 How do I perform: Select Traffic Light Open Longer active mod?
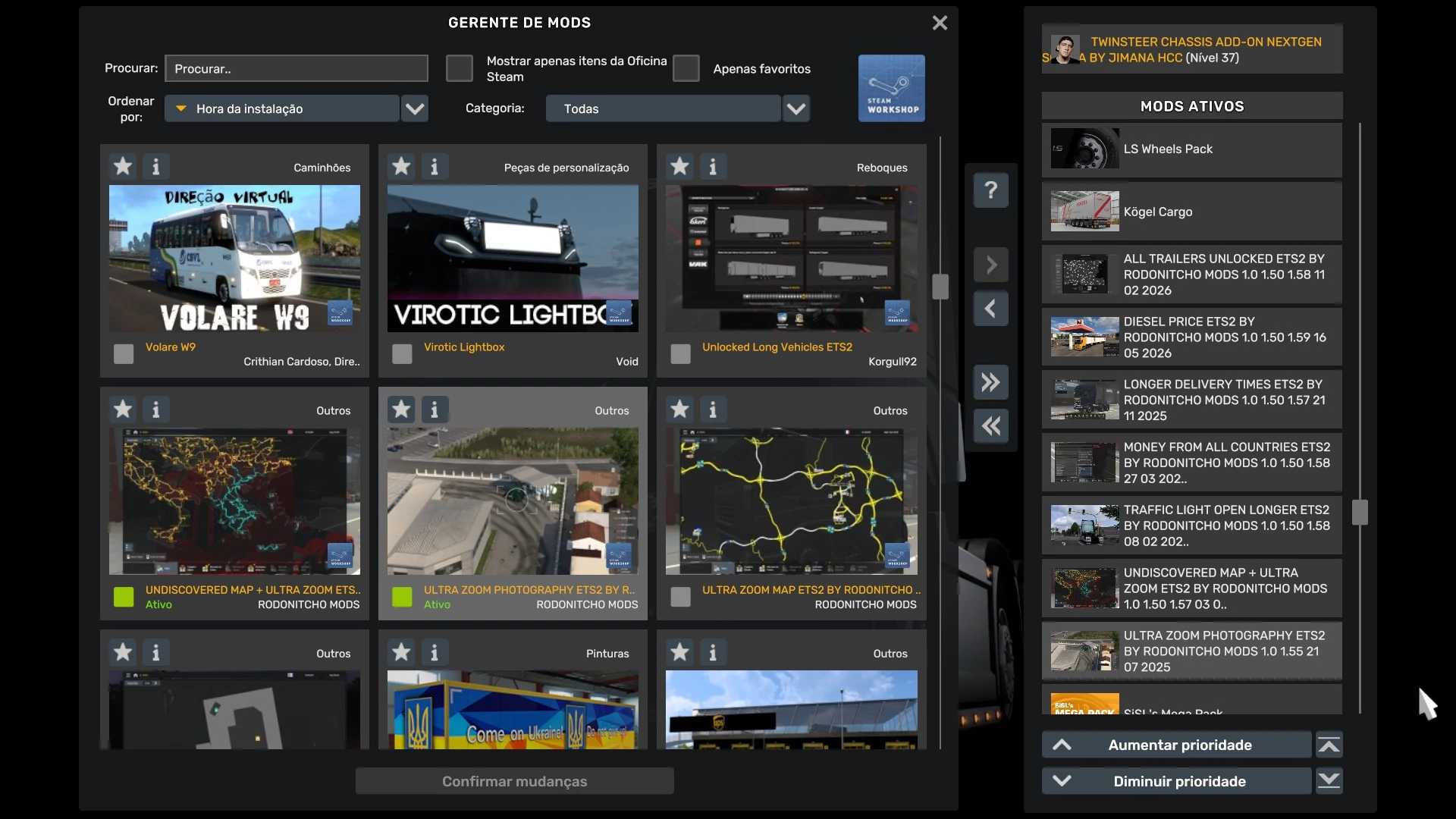coord(1192,526)
